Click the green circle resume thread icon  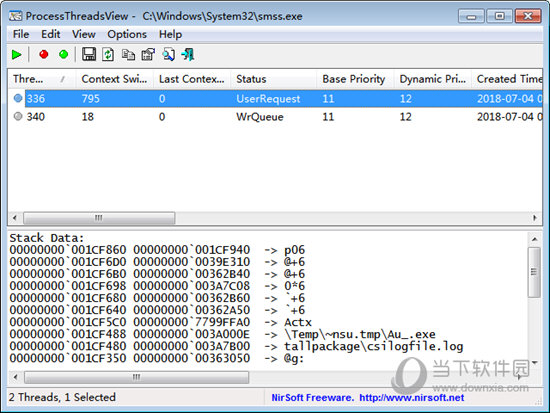pos(63,54)
